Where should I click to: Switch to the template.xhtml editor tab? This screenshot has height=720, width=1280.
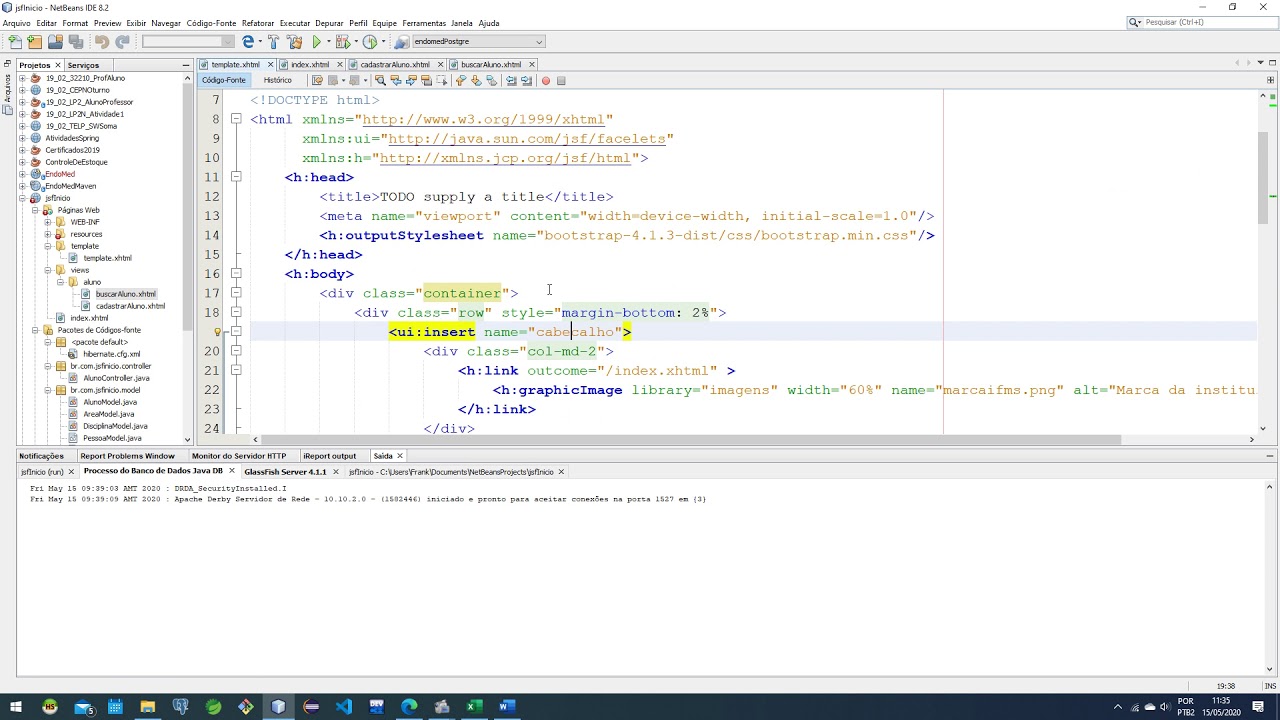tap(235, 64)
